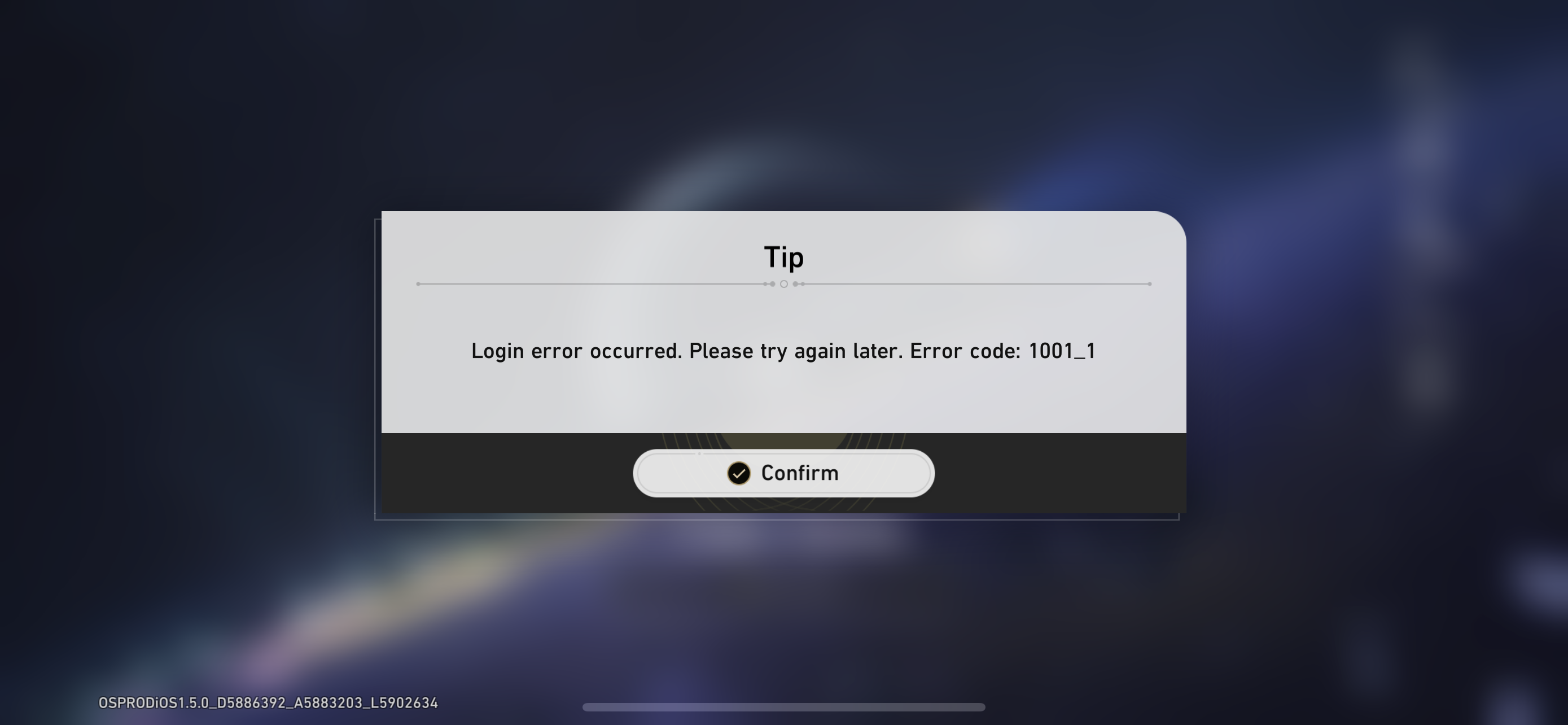Click the Tip dialog title
This screenshot has height=725, width=1568.
pyautogui.click(x=783, y=257)
